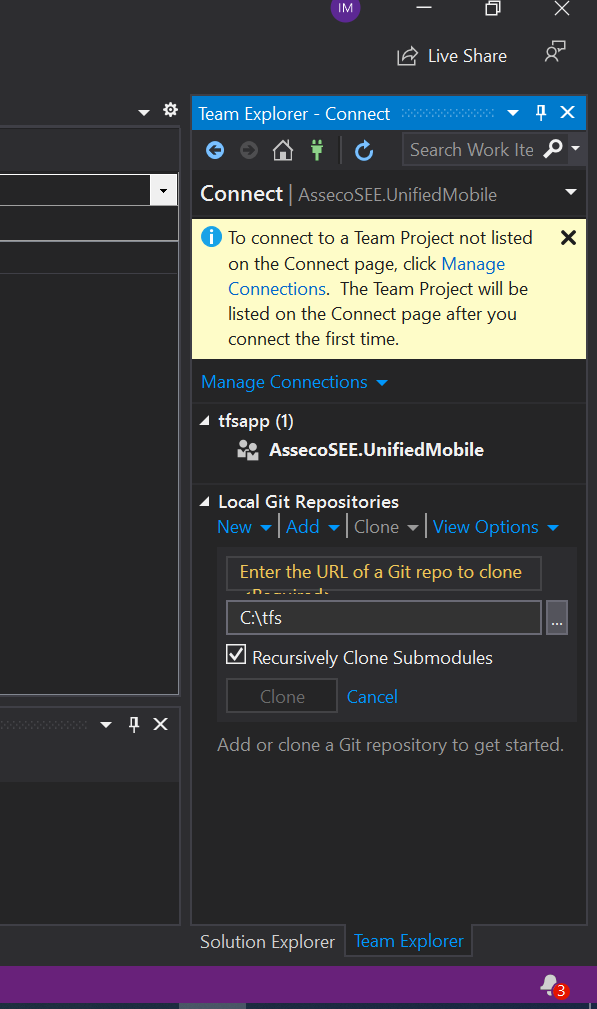
Task: Click the 'Add or clone a Git repository' hint text
Action: pyautogui.click(x=390, y=745)
